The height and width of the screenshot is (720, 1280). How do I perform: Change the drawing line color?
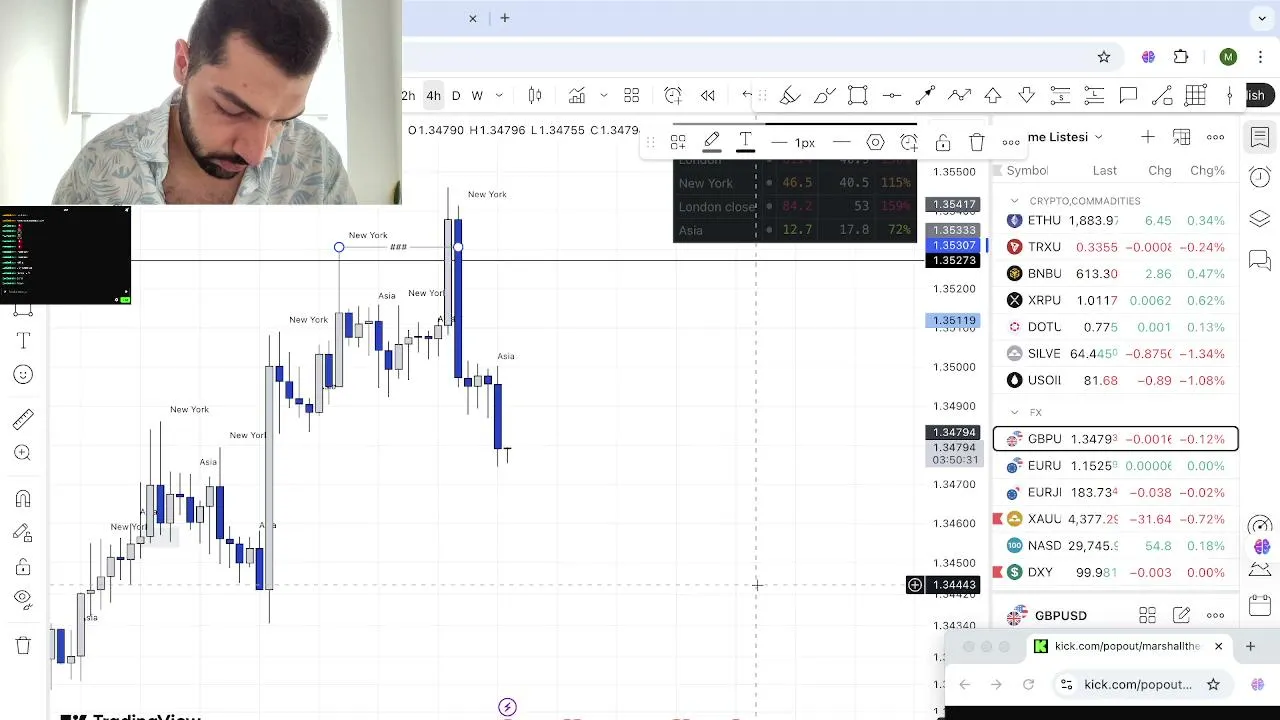[712, 143]
